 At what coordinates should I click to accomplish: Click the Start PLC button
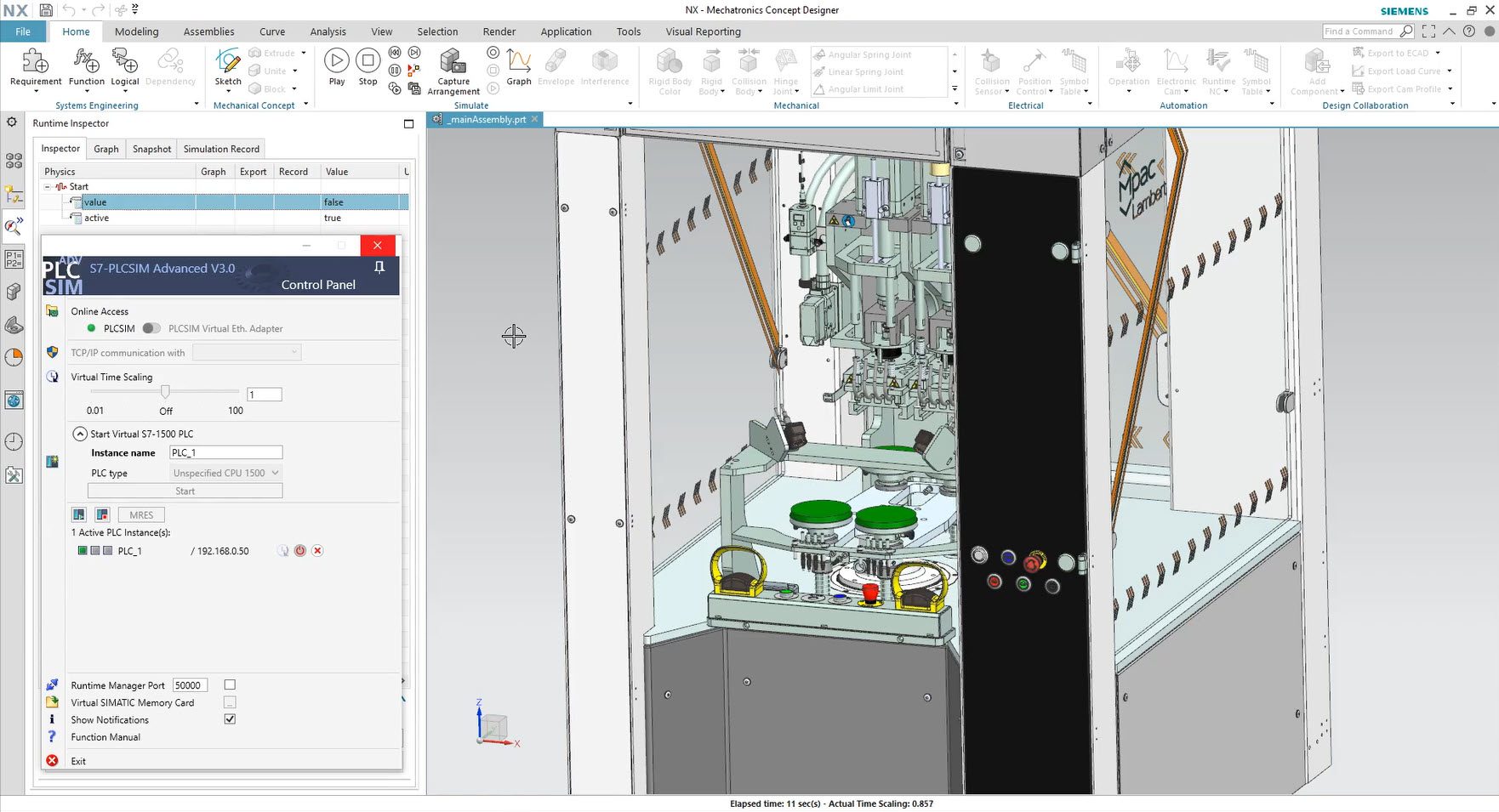click(185, 491)
